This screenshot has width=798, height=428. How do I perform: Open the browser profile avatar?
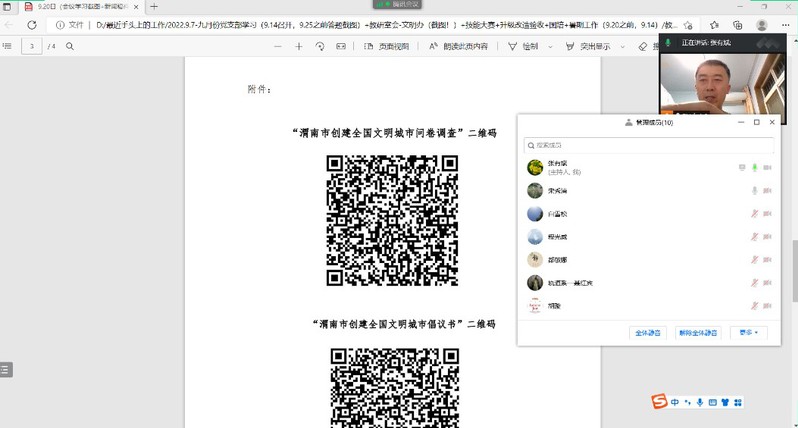762,25
